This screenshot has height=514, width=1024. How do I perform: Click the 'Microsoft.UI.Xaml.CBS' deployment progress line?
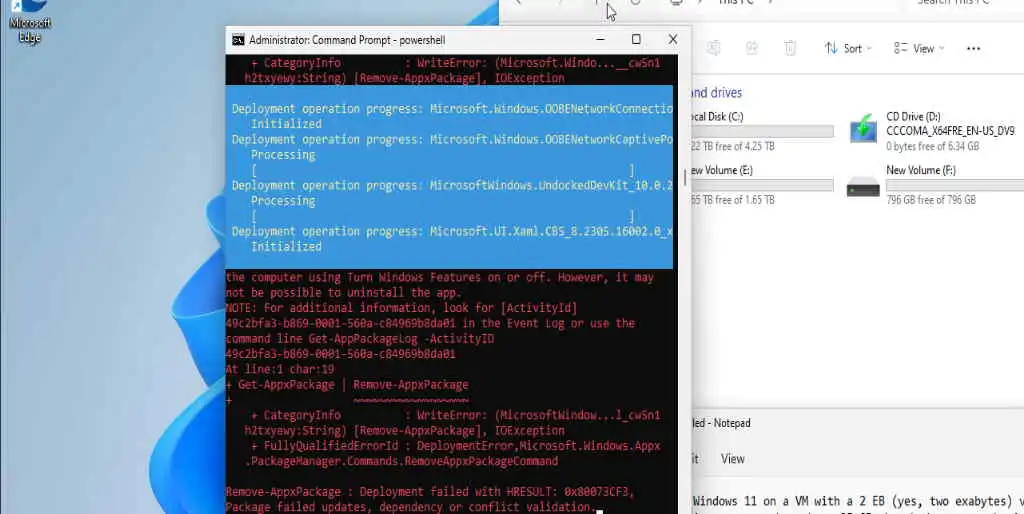[x=452, y=231]
